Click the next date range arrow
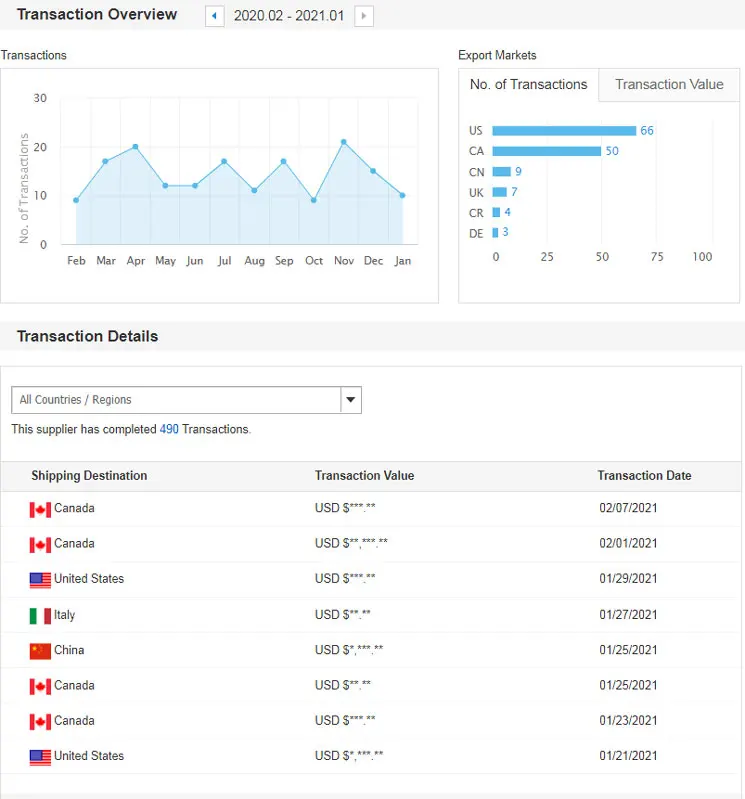This screenshot has height=799, width=745. pos(364,16)
